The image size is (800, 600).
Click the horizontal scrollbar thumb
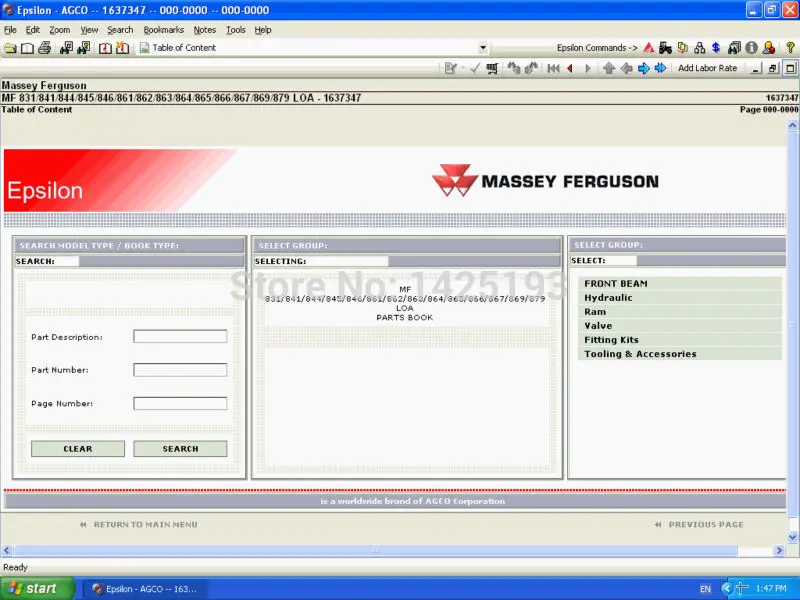pyautogui.click(x=376, y=551)
